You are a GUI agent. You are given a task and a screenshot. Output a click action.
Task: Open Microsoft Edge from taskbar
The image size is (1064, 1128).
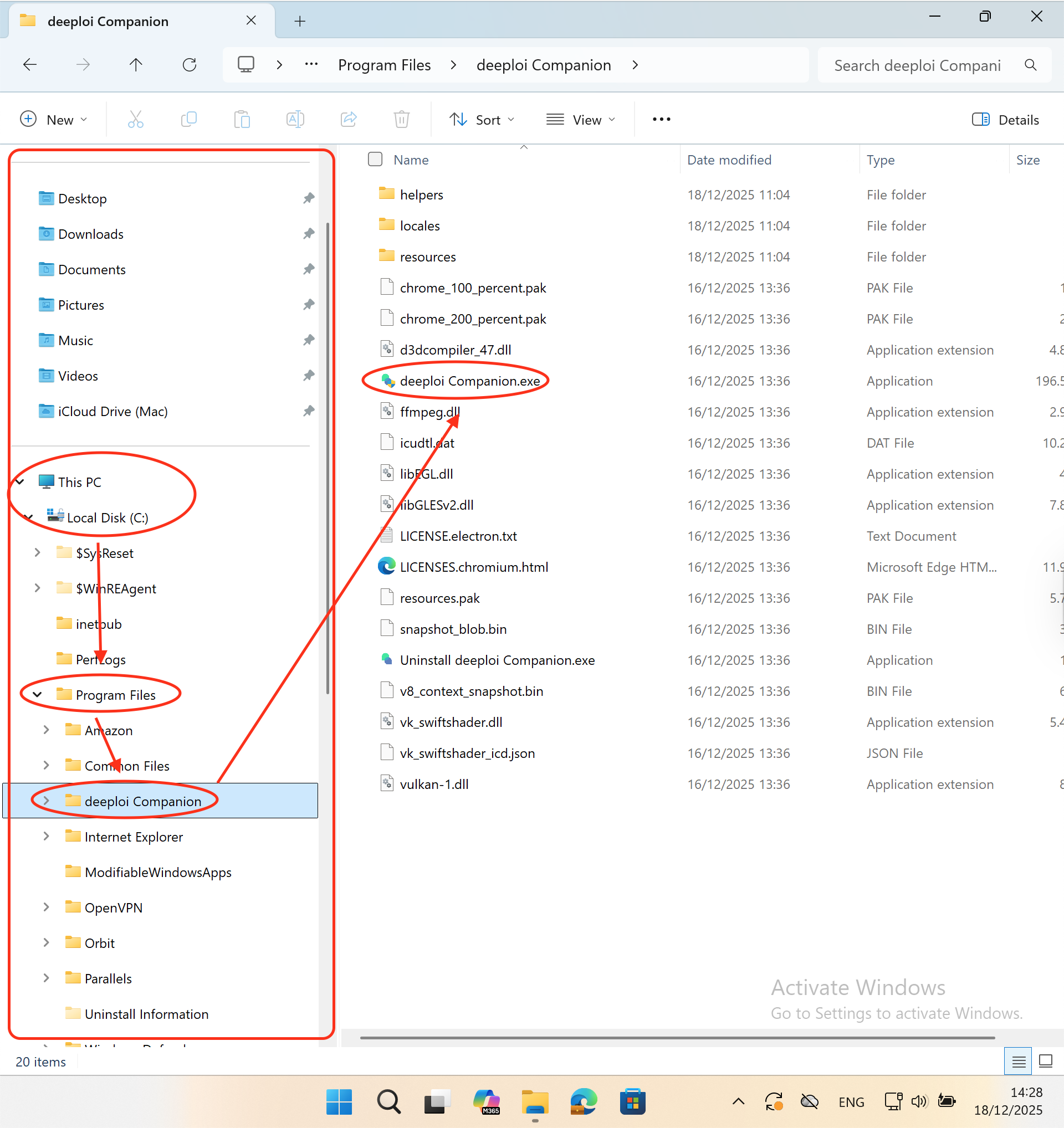584,1101
